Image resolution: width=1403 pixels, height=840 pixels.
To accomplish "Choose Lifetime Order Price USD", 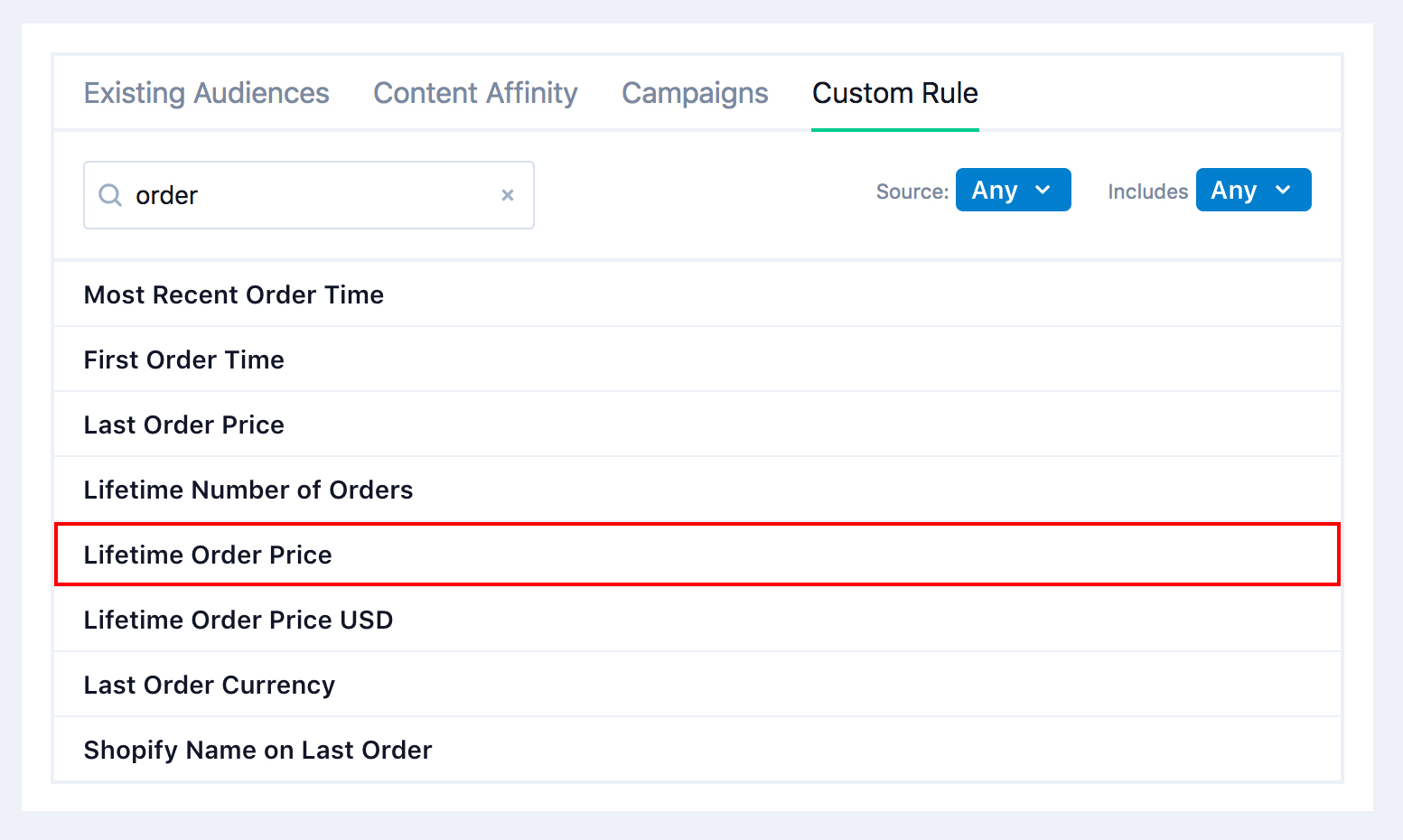I will (x=239, y=620).
